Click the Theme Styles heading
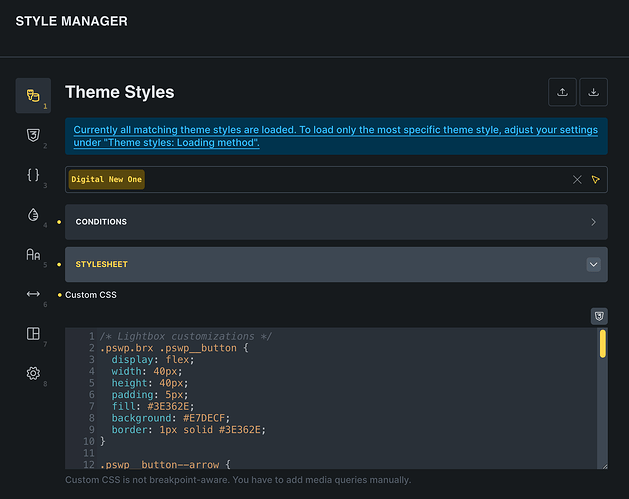Viewport: 629px width, 499px height. (120, 92)
